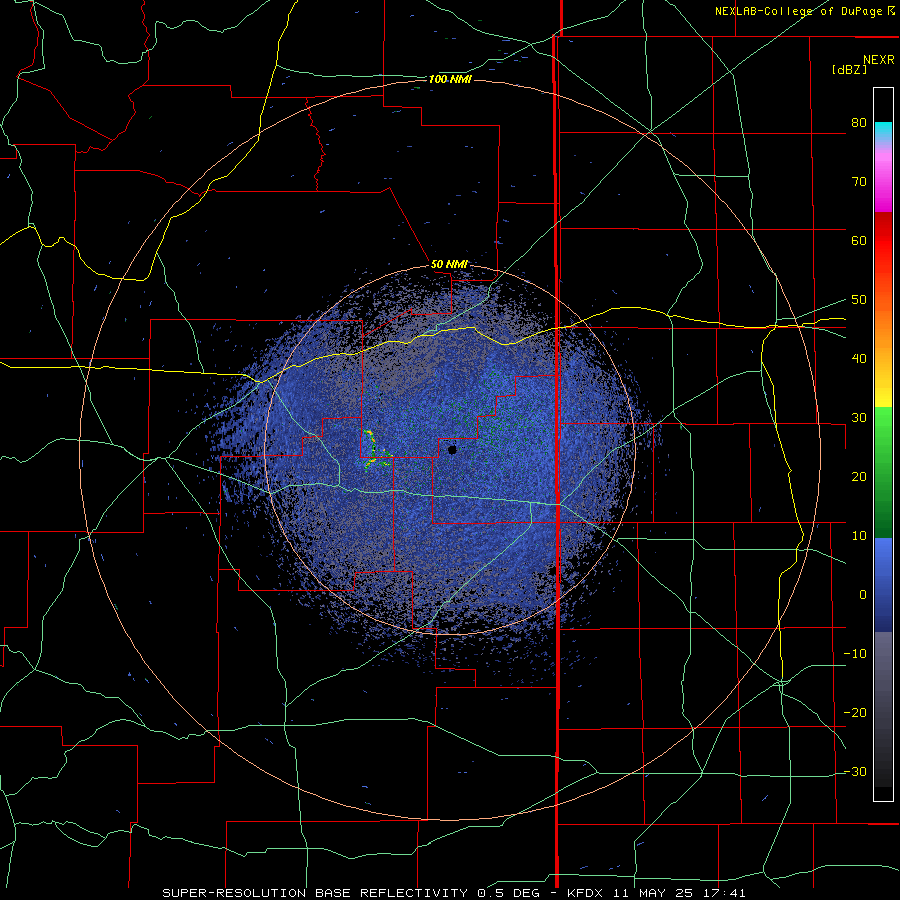The height and width of the screenshot is (900, 900).
Task: Click the 50 NMI range ring label
Action: tap(449, 265)
